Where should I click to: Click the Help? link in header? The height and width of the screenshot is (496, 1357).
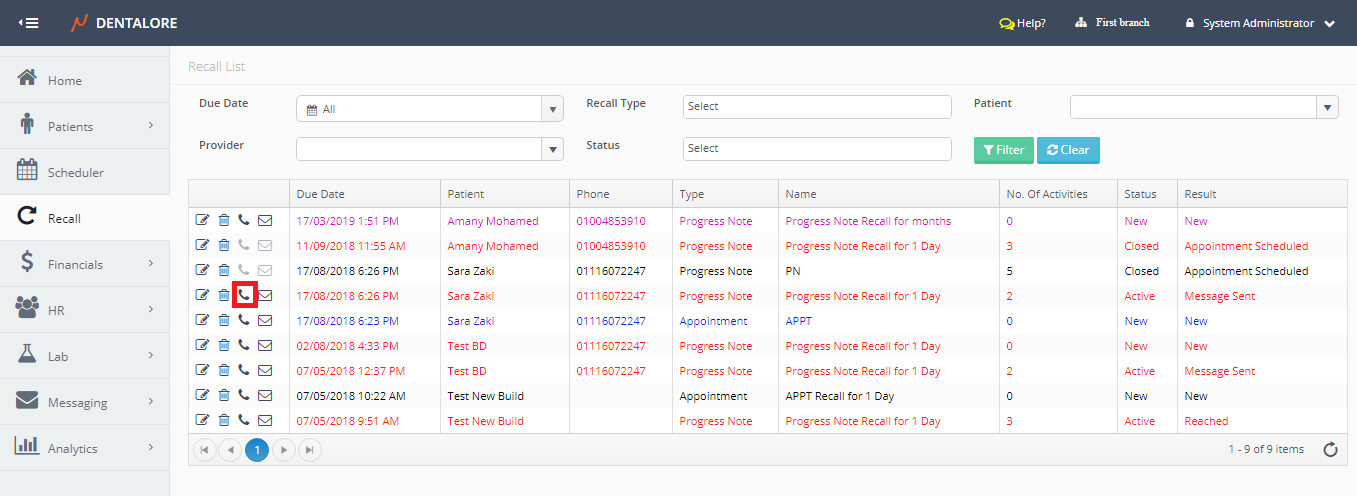tap(1022, 23)
